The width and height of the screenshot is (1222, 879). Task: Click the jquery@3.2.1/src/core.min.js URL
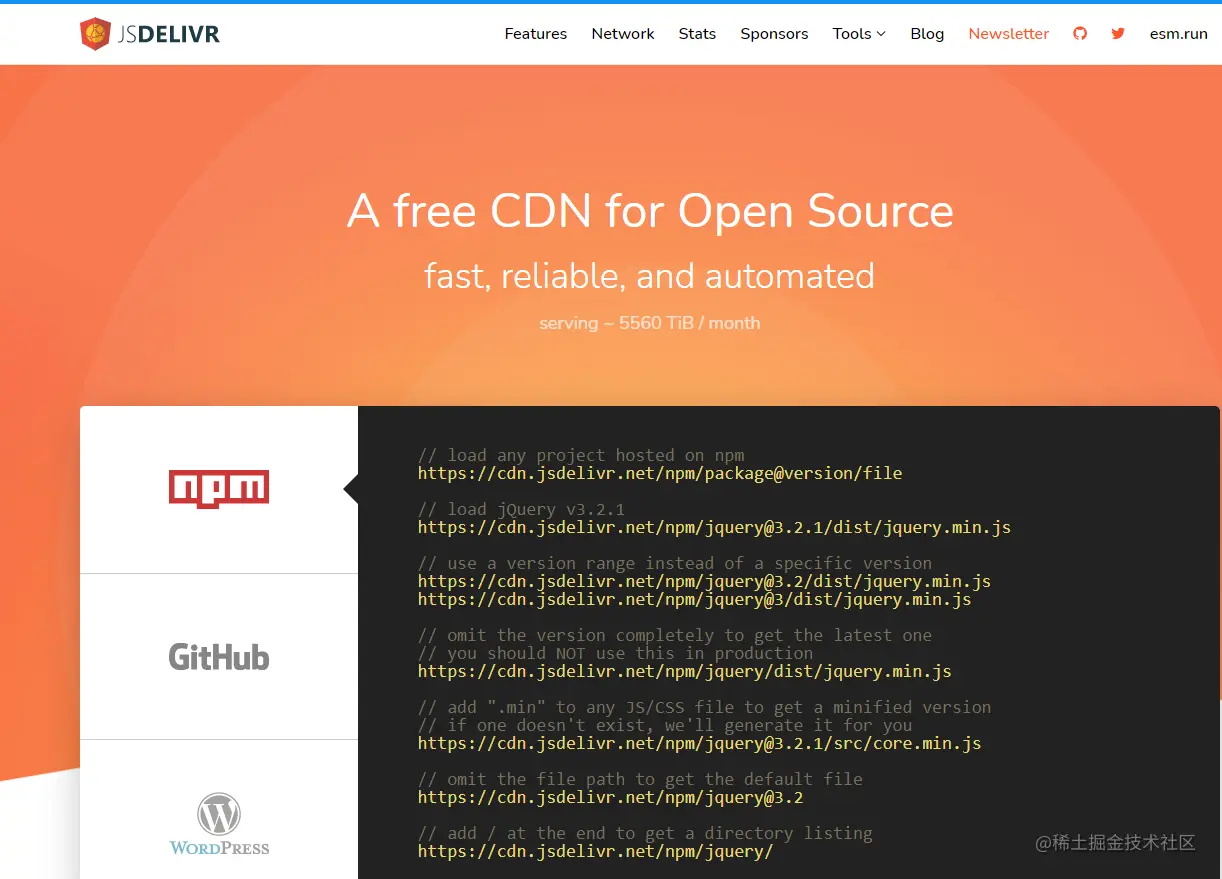pyautogui.click(x=699, y=743)
